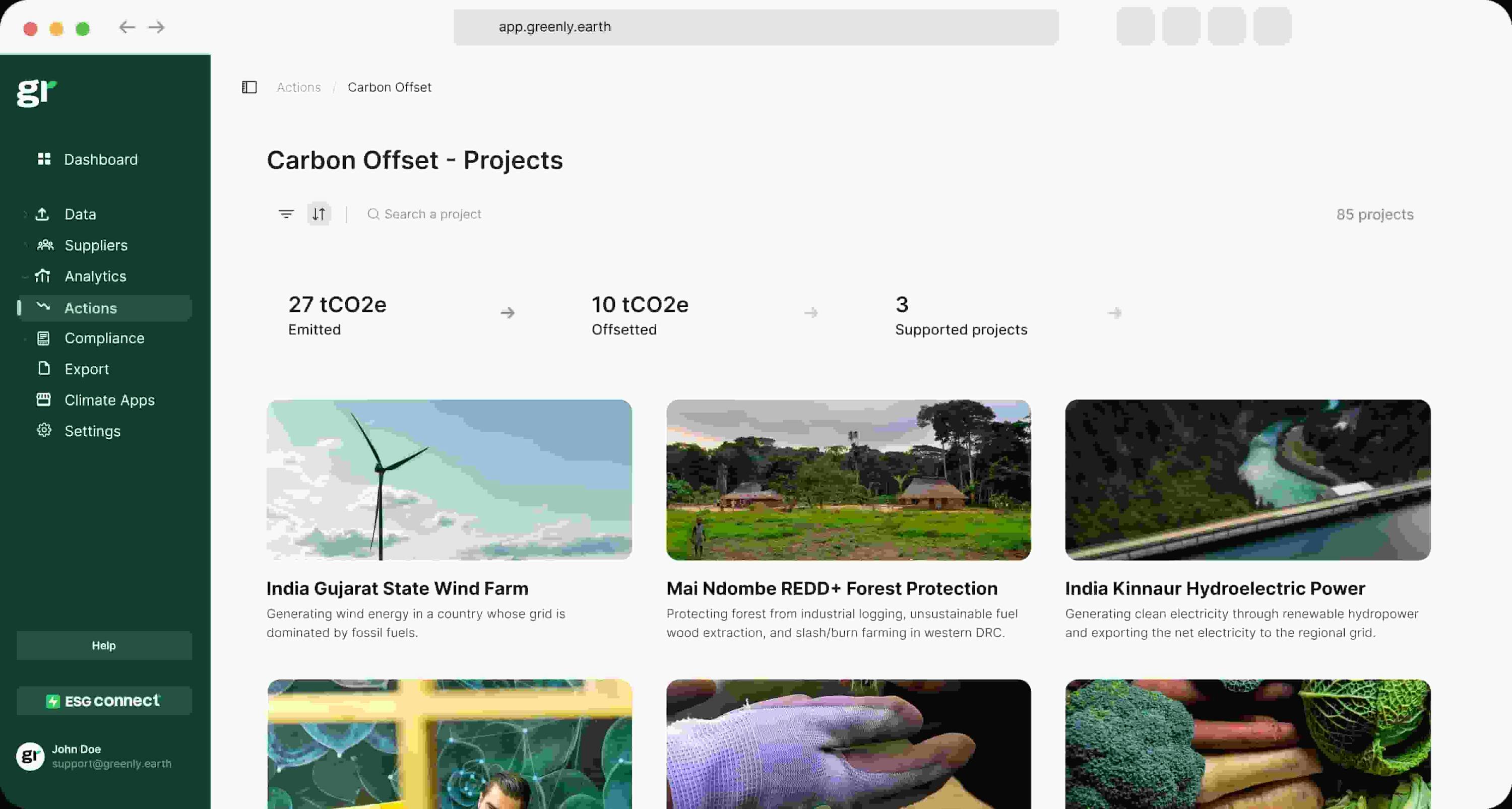Viewport: 1512px width, 809px height.
Task: Click the sidebar collapse toggle button
Action: point(248,87)
